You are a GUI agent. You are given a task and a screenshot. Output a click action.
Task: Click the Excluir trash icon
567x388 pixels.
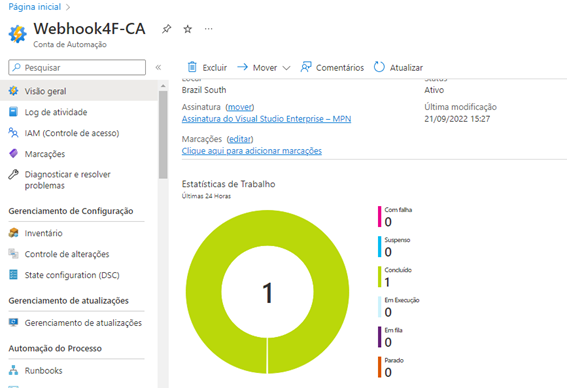point(192,67)
